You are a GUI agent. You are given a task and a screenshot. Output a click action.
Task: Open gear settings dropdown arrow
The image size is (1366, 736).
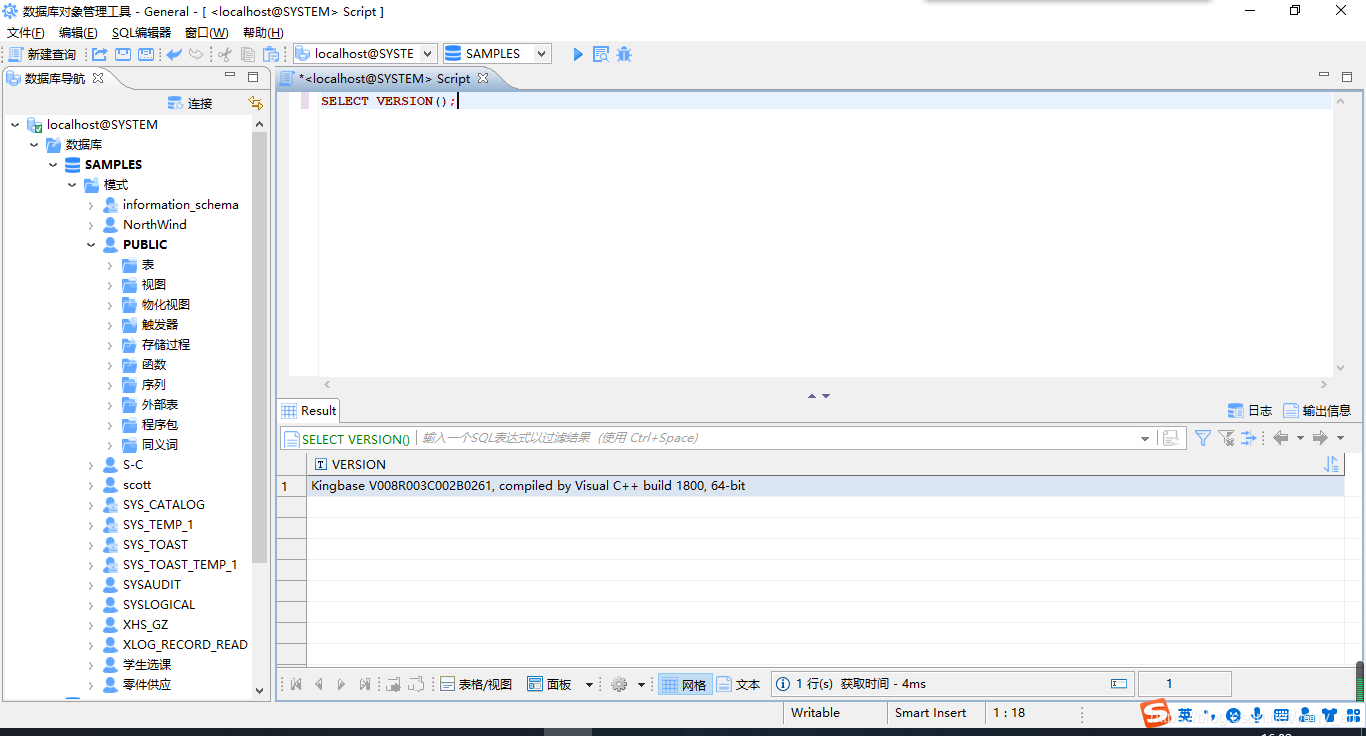(641, 685)
